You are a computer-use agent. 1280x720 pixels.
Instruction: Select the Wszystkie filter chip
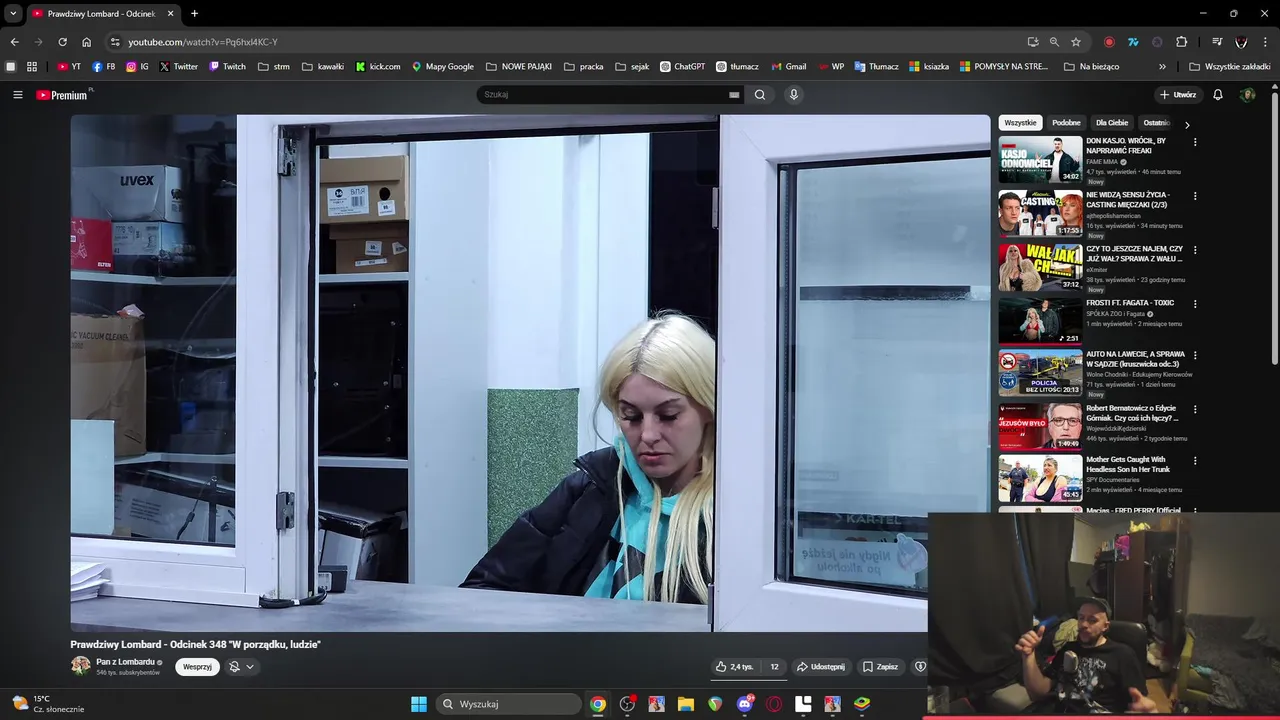[1020, 123]
